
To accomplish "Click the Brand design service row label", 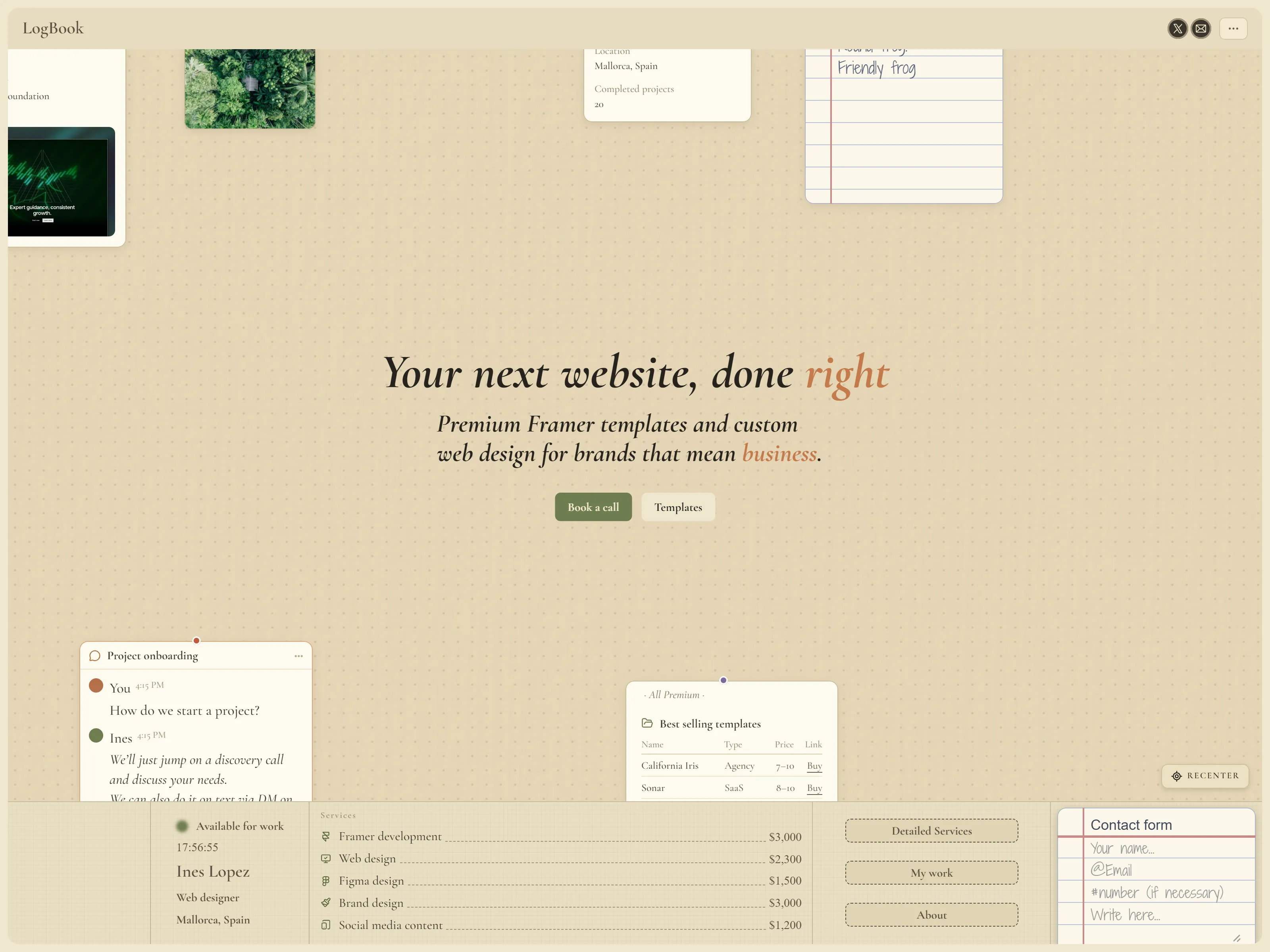I will (x=371, y=903).
